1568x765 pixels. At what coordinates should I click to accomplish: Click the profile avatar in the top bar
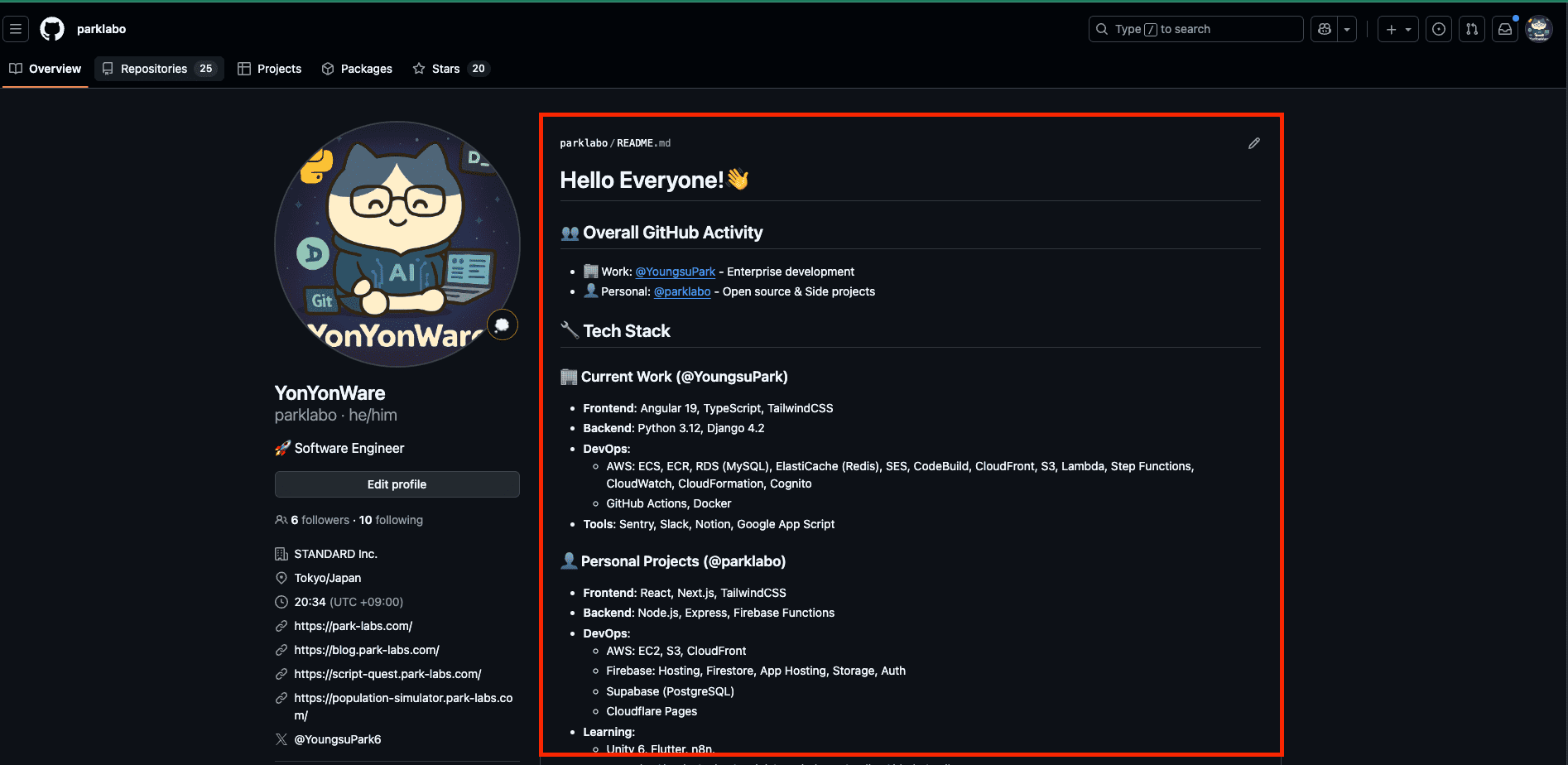pyautogui.click(x=1538, y=28)
